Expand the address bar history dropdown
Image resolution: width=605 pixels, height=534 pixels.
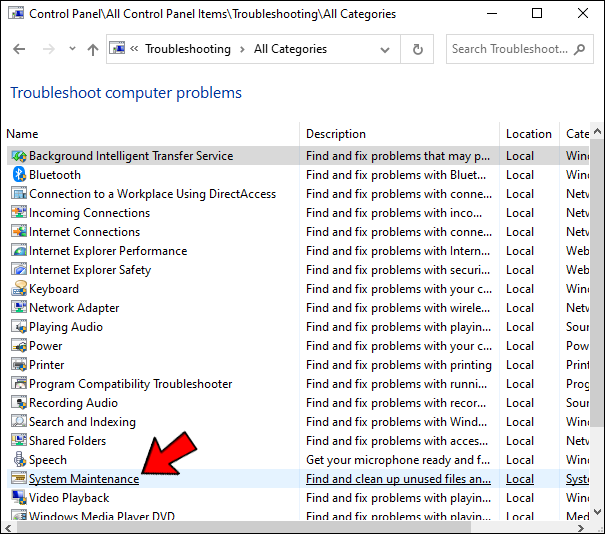387,49
